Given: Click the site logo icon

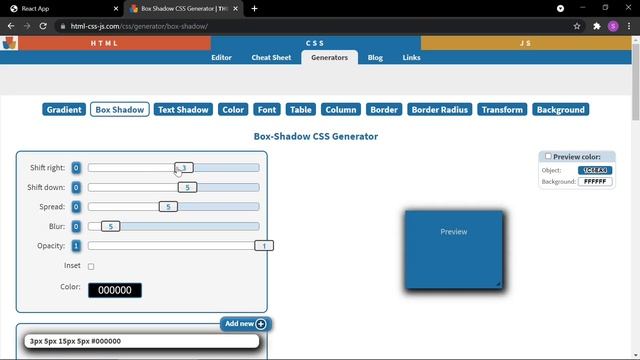Looking at the screenshot, I should pyautogui.click(x=9, y=43).
